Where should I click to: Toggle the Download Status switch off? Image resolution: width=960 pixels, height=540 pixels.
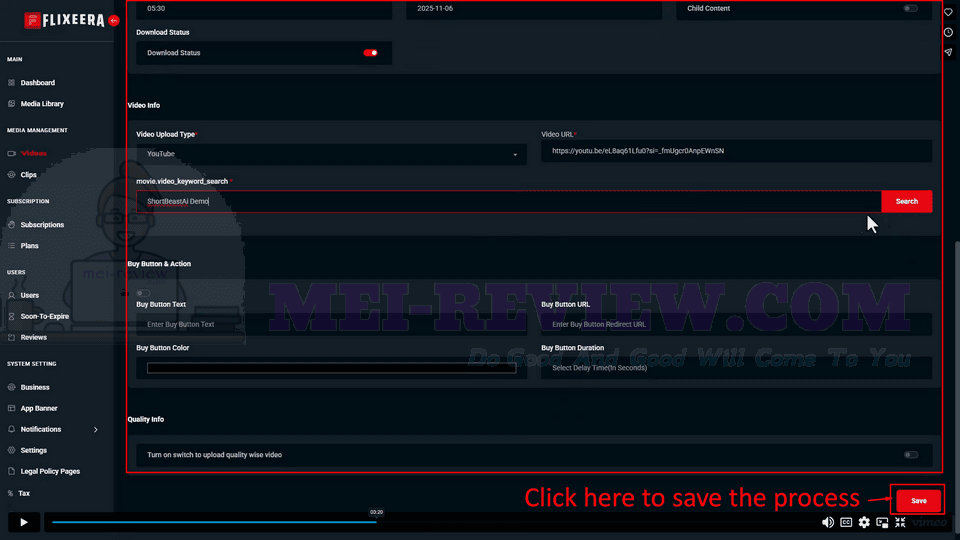click(x=370, y=53)
